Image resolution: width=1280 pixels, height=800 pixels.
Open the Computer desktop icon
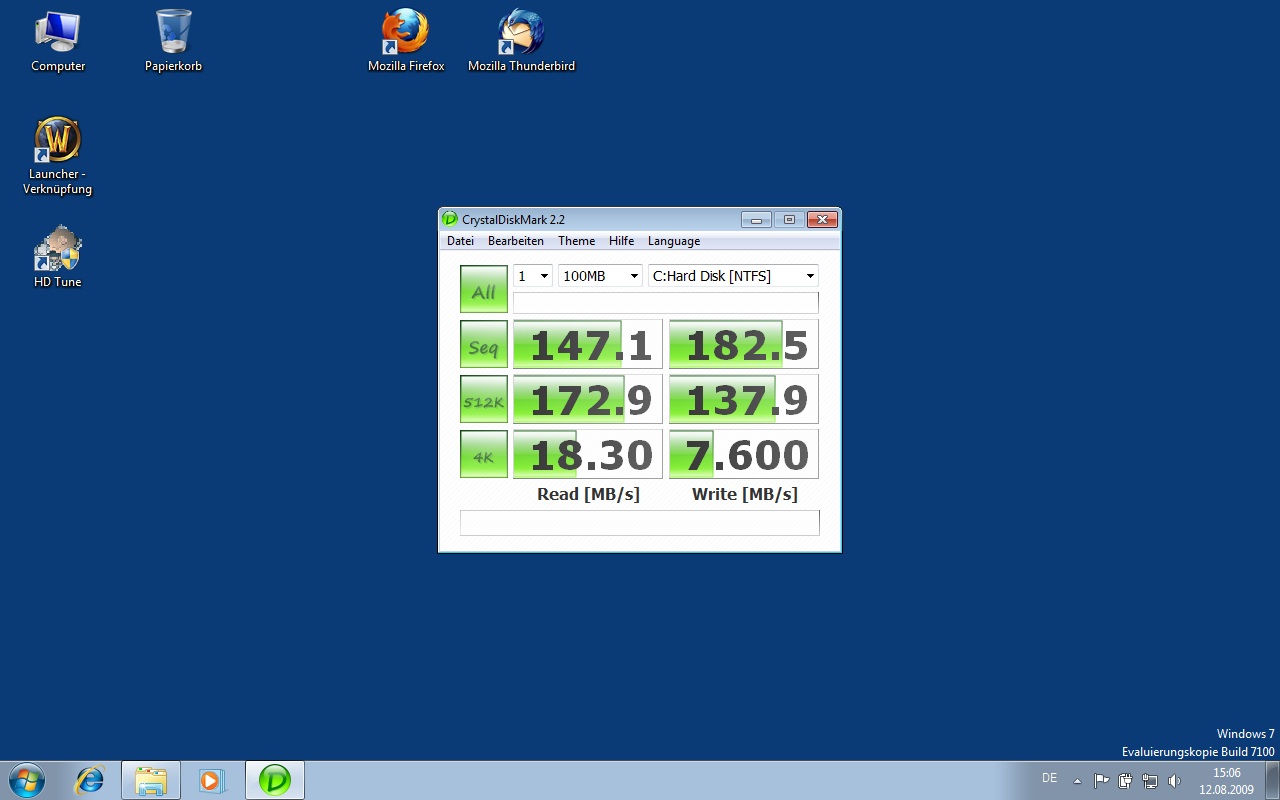58,42
